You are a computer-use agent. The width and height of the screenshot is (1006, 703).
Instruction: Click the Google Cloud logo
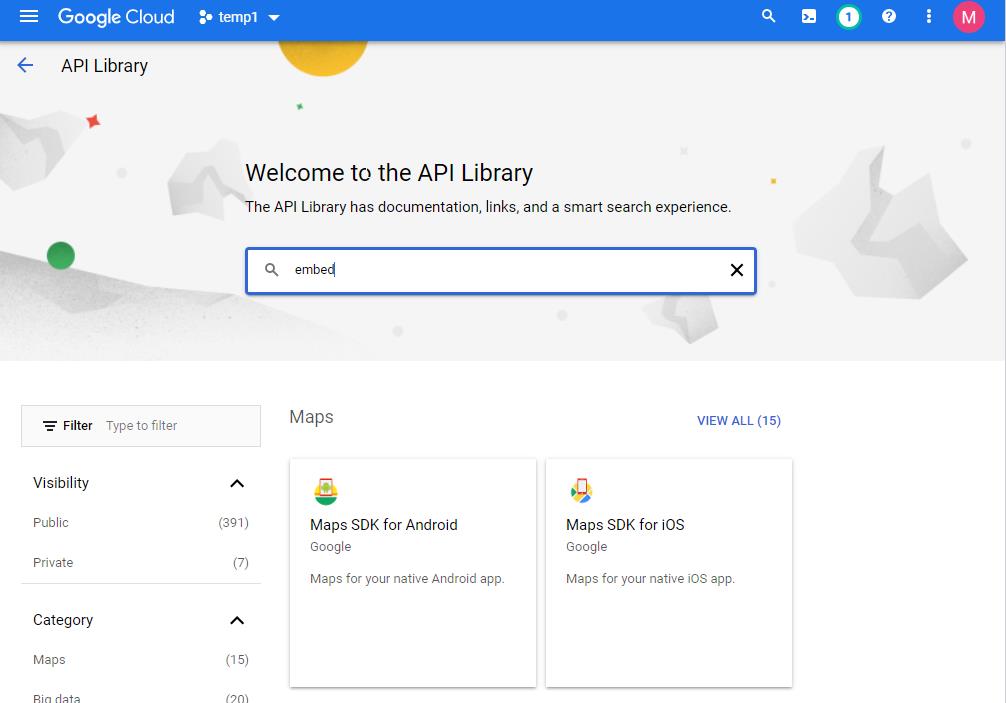point(116,17)
